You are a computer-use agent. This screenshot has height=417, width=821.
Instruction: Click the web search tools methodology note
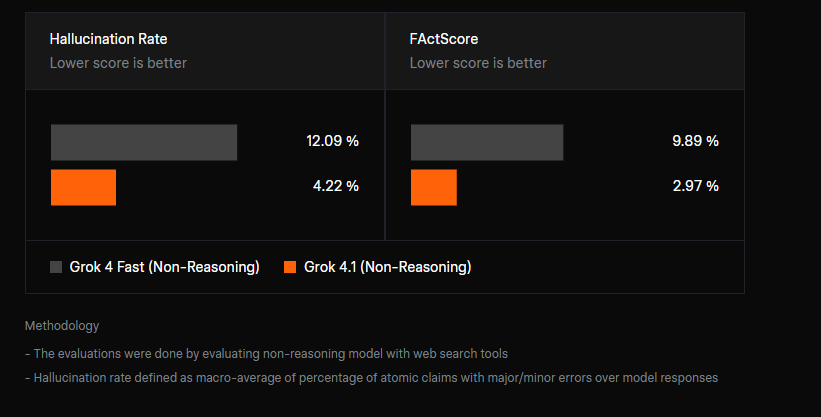[x=265, y=353]
